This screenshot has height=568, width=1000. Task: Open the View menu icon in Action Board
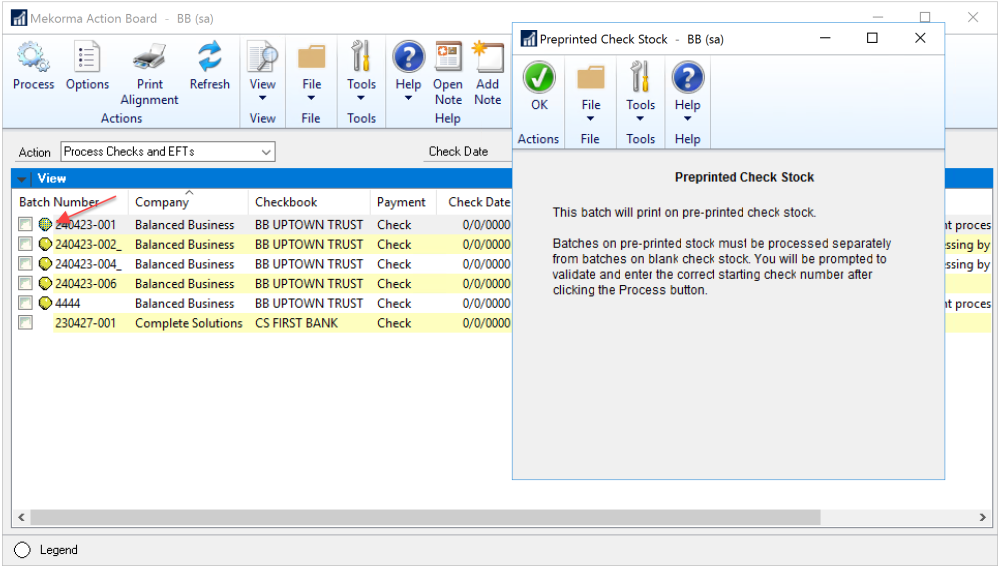point(262,56)
